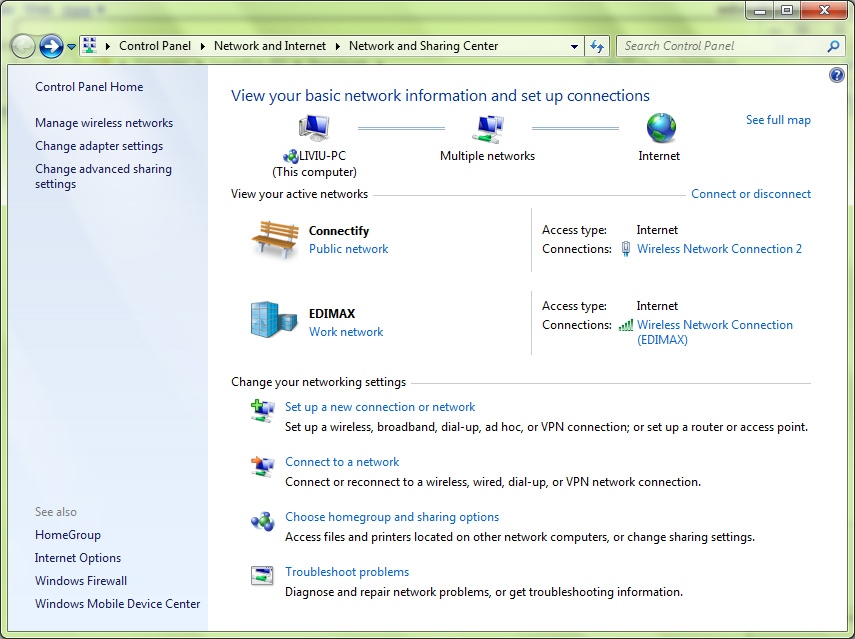Click the EDIMAX signal strength bars icon
The image size is (855, 639).
tap(625, 325)
